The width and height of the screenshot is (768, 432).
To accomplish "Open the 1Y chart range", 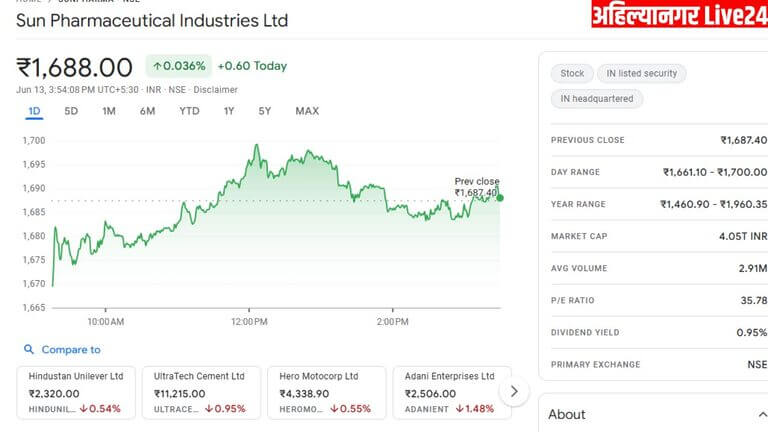I will click(x=229, y=111).
